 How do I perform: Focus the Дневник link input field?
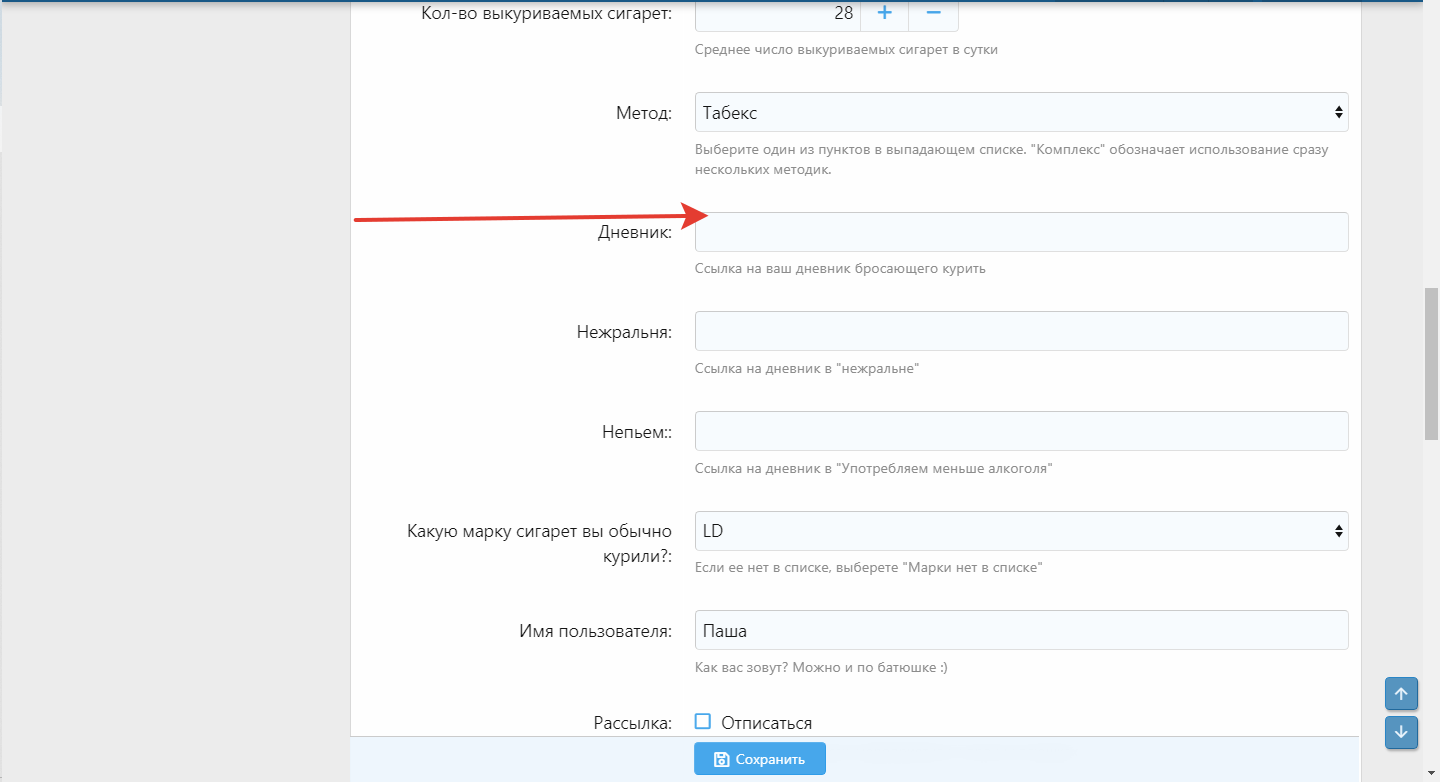click(1021, 232)
